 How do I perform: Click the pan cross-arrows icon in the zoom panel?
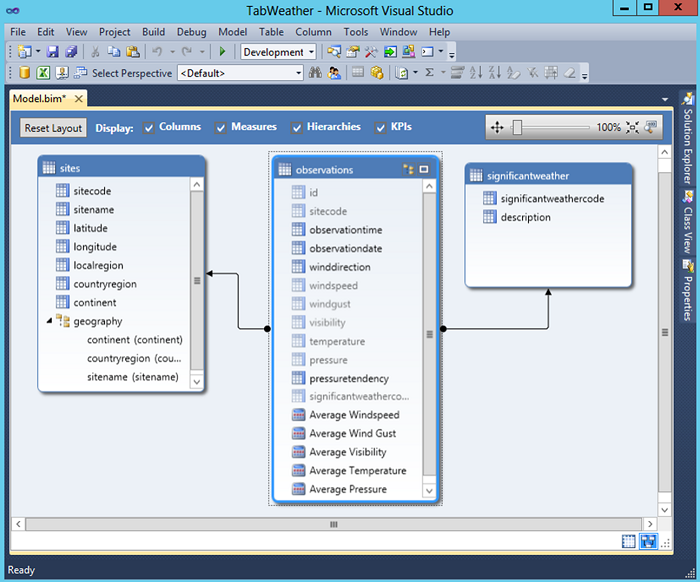(497, 128)
